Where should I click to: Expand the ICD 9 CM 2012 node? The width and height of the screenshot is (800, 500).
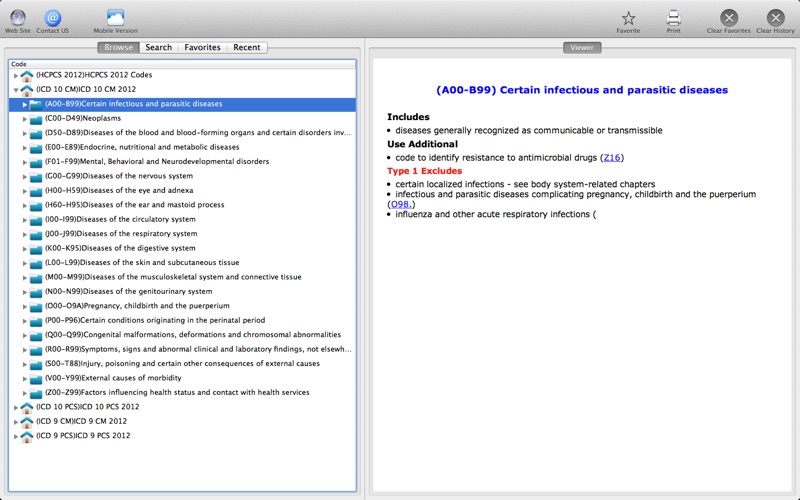coord(16,422)
